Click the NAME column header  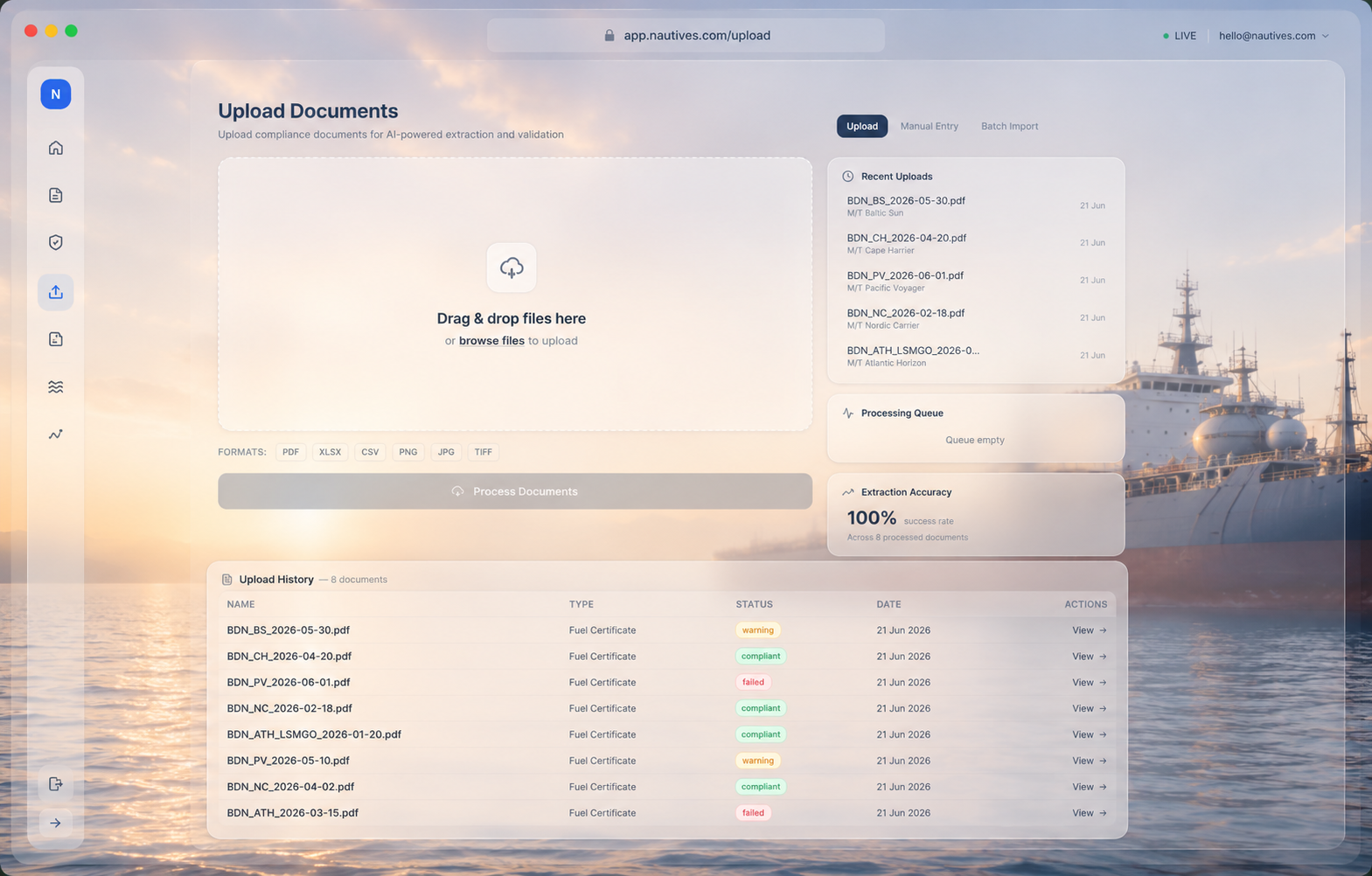click(x=240, y=604)
